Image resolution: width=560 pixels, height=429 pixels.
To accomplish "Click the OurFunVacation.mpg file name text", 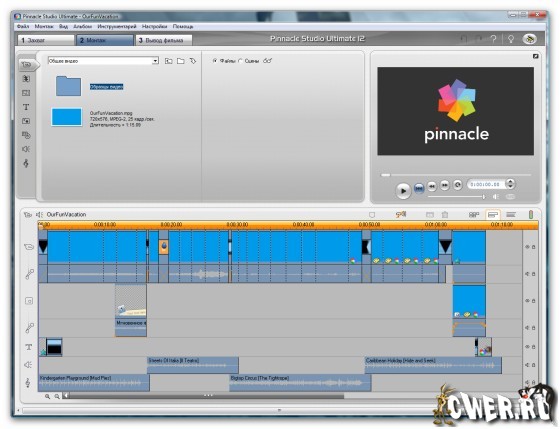I will point(111,113).
